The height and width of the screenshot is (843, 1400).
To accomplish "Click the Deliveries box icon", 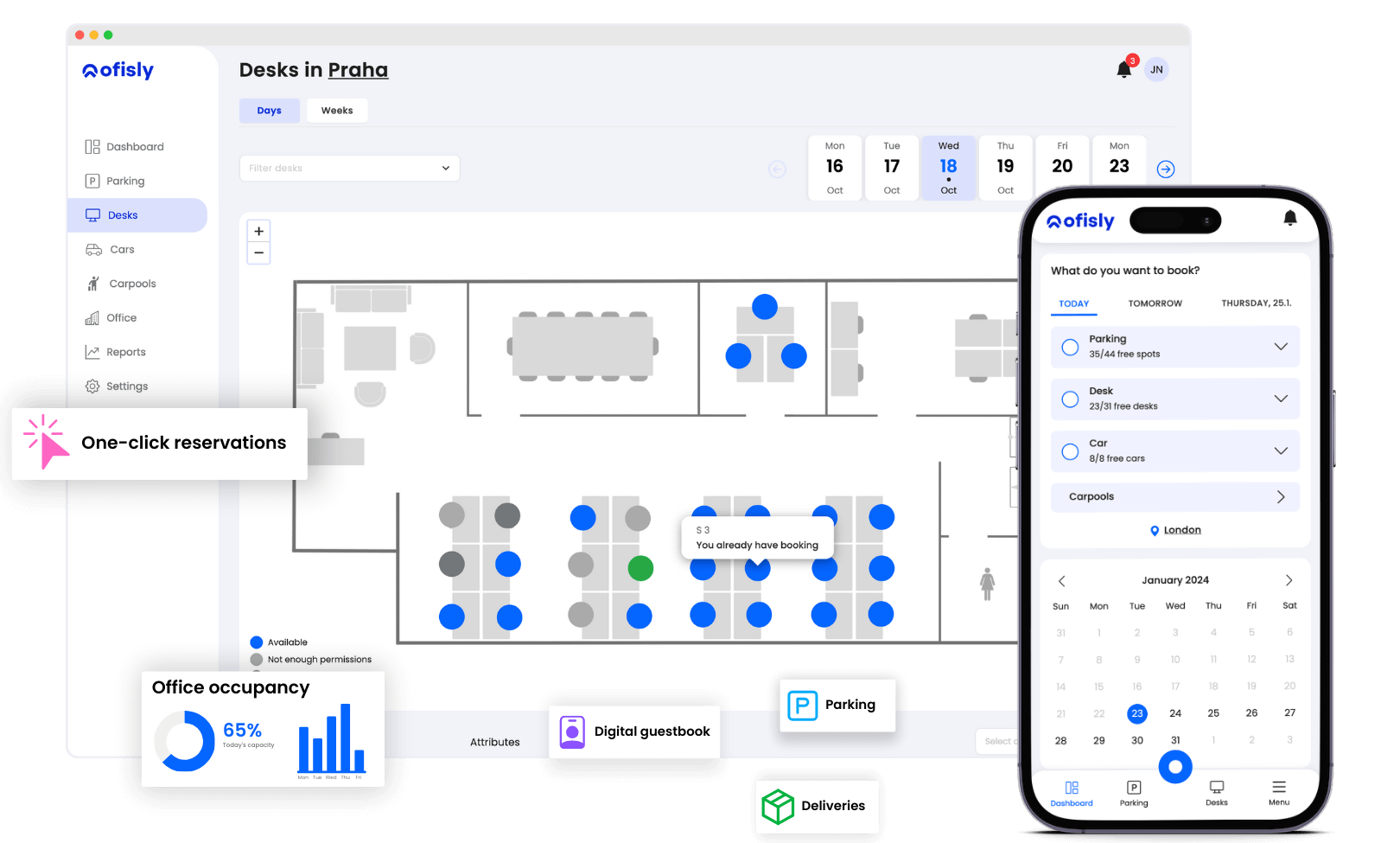I will click(x=778, y=806).
